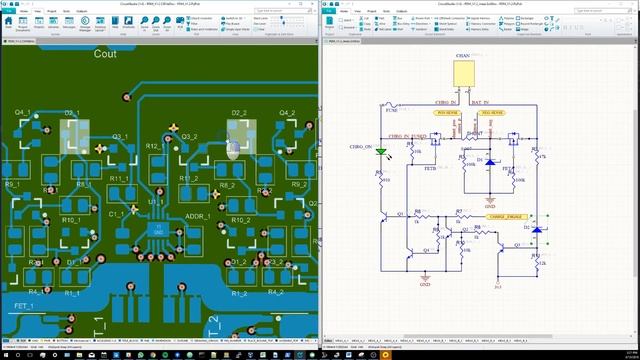
Task: Select the Port tool
Action: [x=398, y=29]
